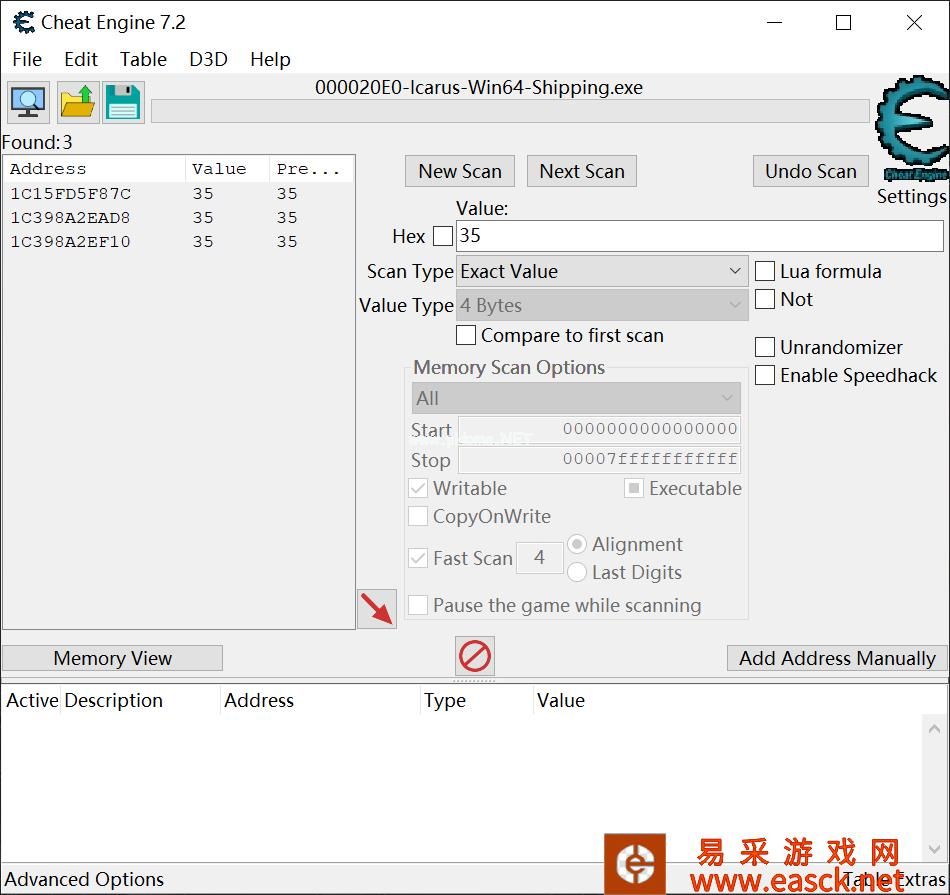Click the Start address field
This screenshot has width=950, height=895.
(599, 429)
